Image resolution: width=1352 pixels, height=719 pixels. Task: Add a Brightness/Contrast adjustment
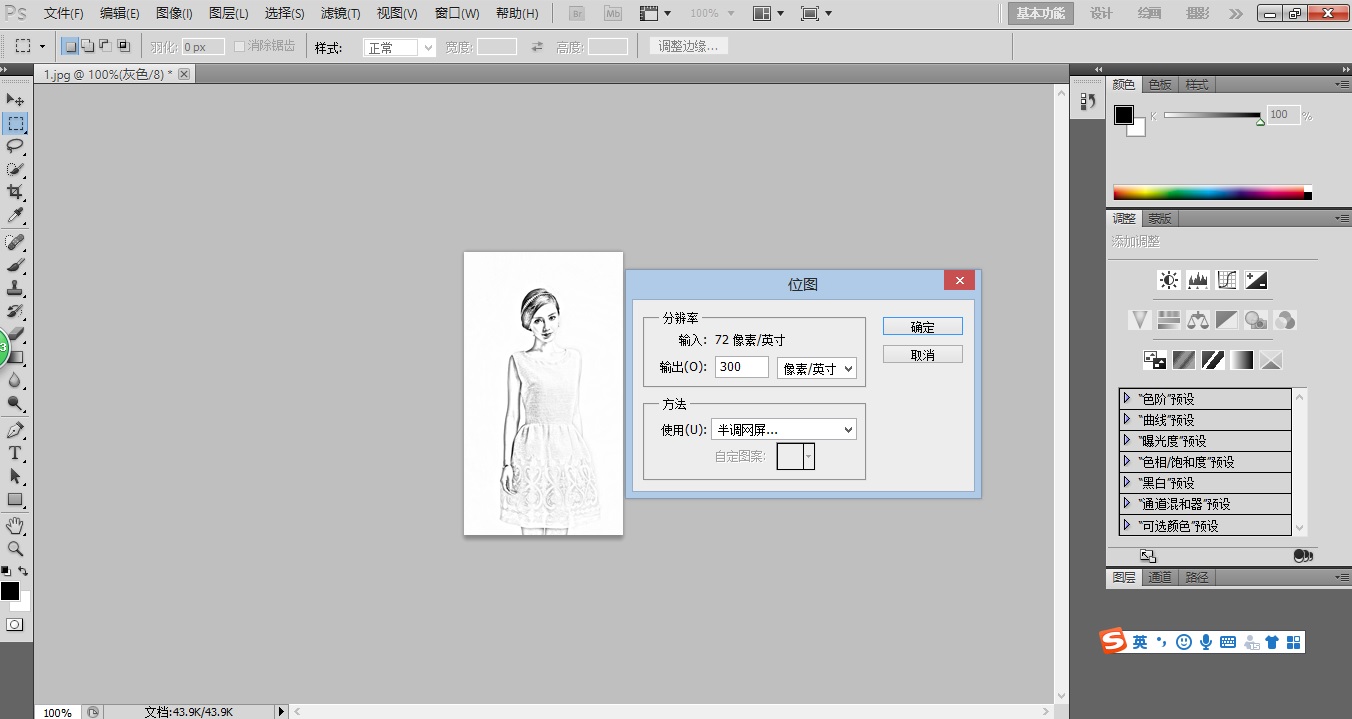coord(1168,280)
